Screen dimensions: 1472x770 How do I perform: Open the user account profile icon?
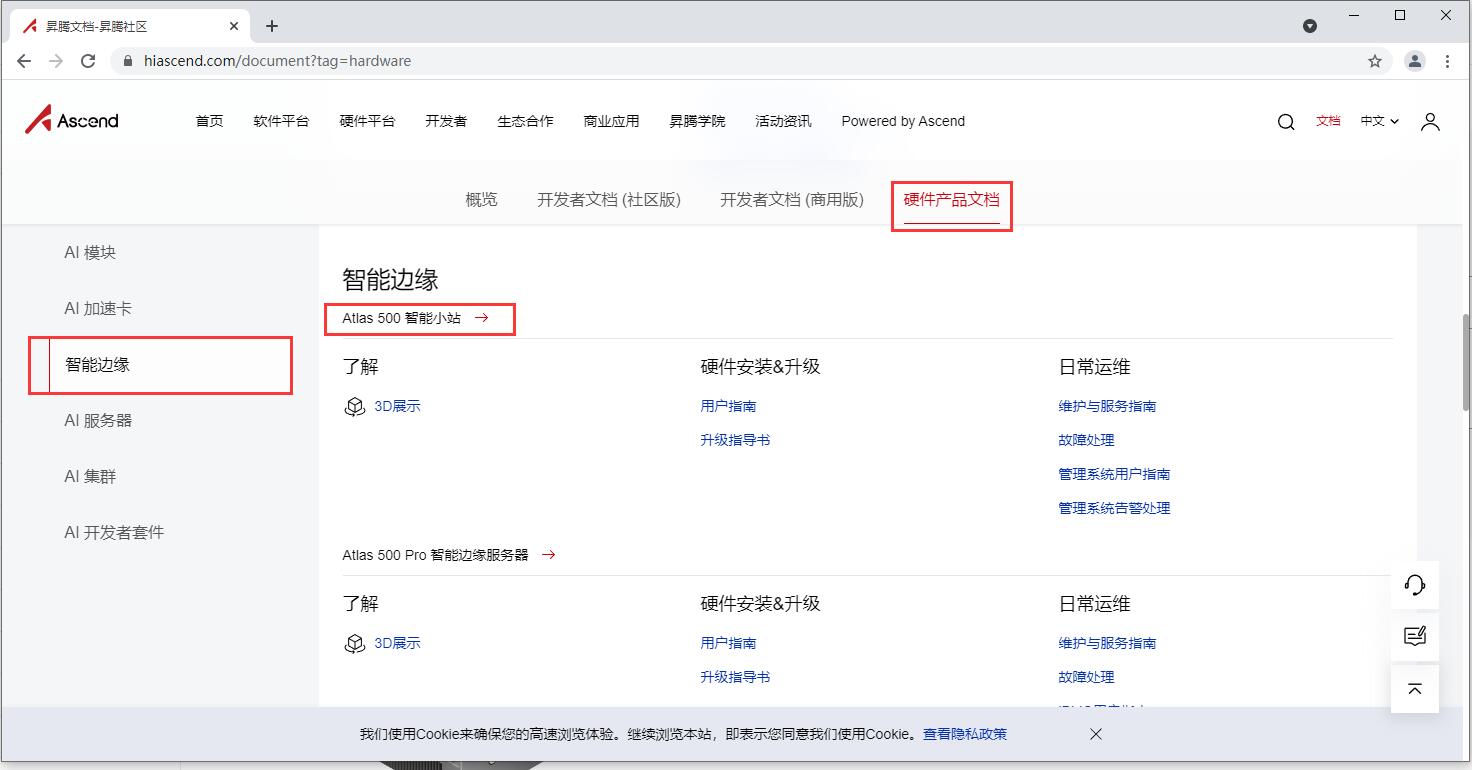click(1430, 122)
